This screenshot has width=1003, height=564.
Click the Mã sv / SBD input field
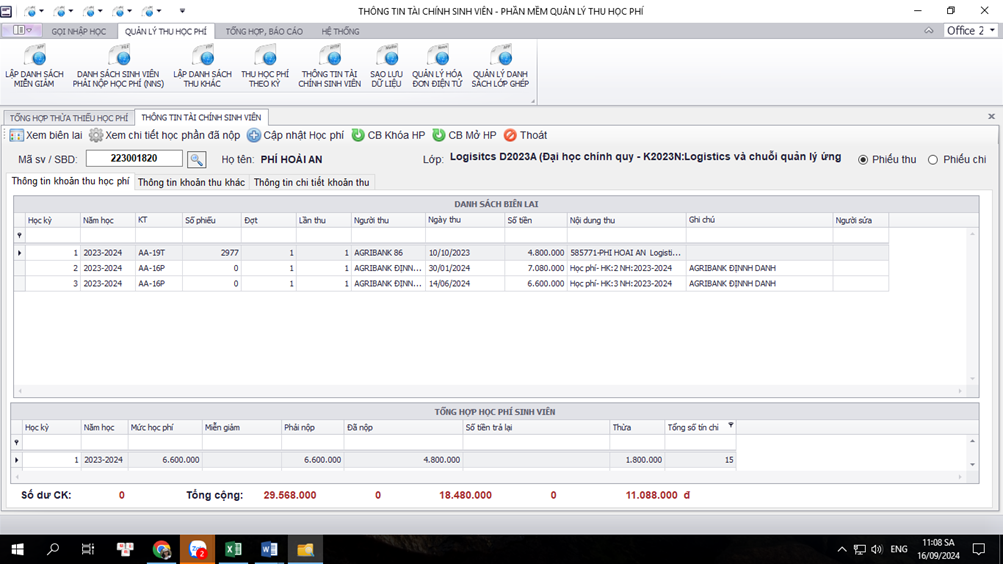134,159
